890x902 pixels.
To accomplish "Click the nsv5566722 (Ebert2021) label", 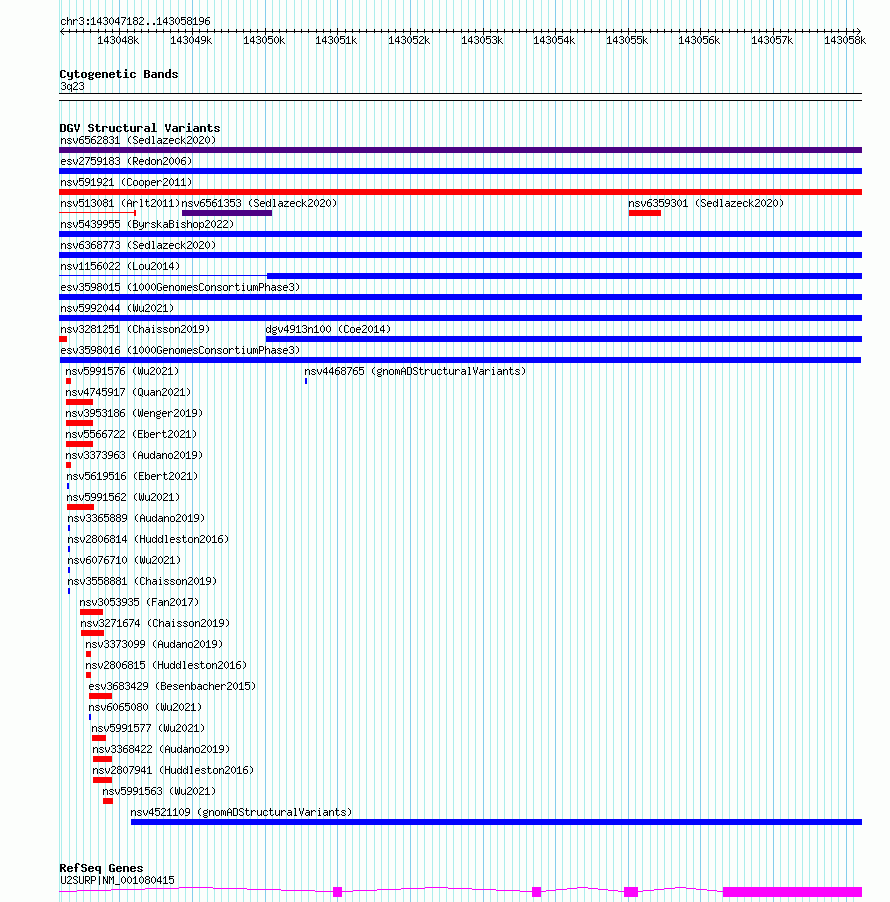I will (x=131, y=434).
